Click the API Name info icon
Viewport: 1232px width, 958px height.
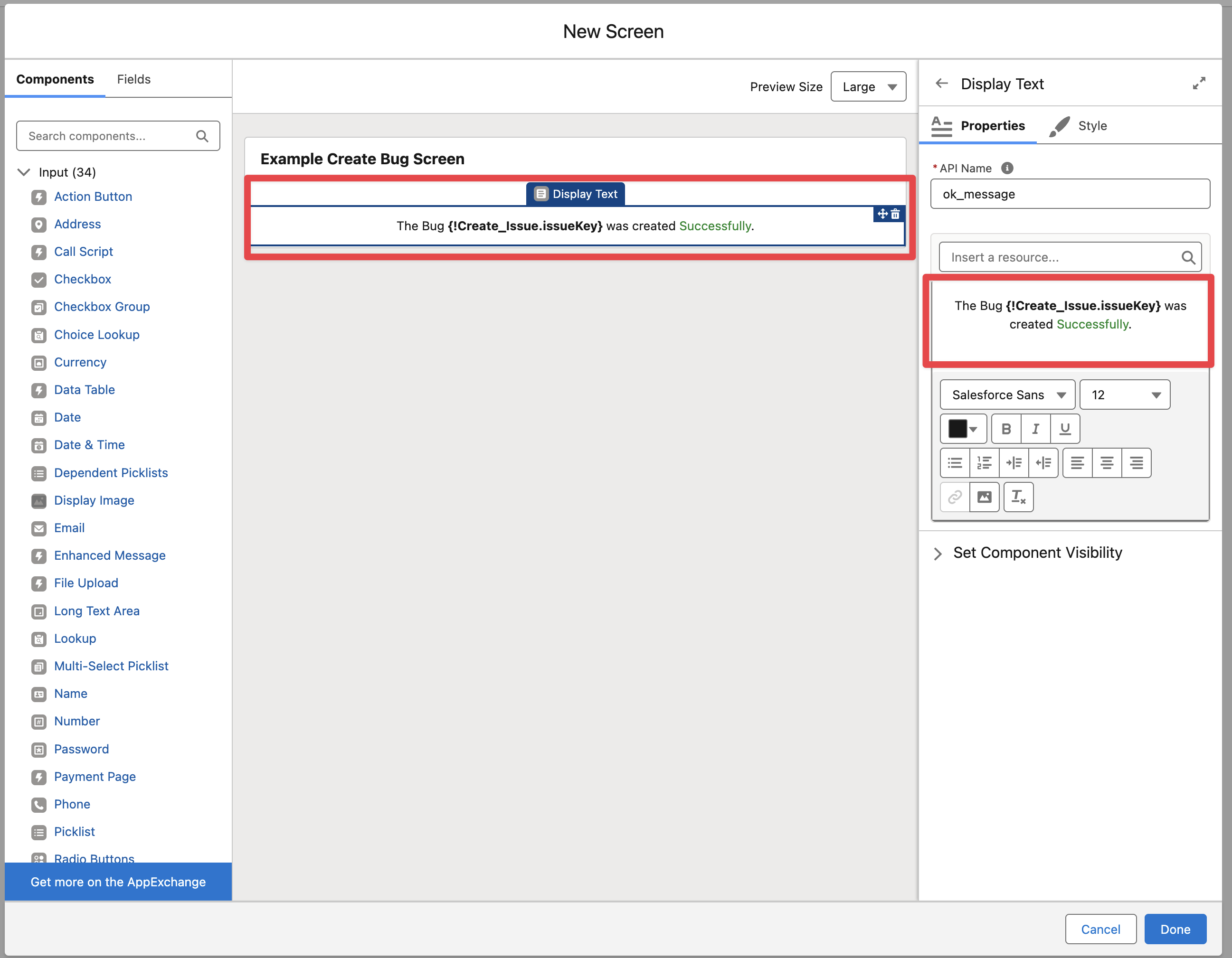[x=1007, y=168]
